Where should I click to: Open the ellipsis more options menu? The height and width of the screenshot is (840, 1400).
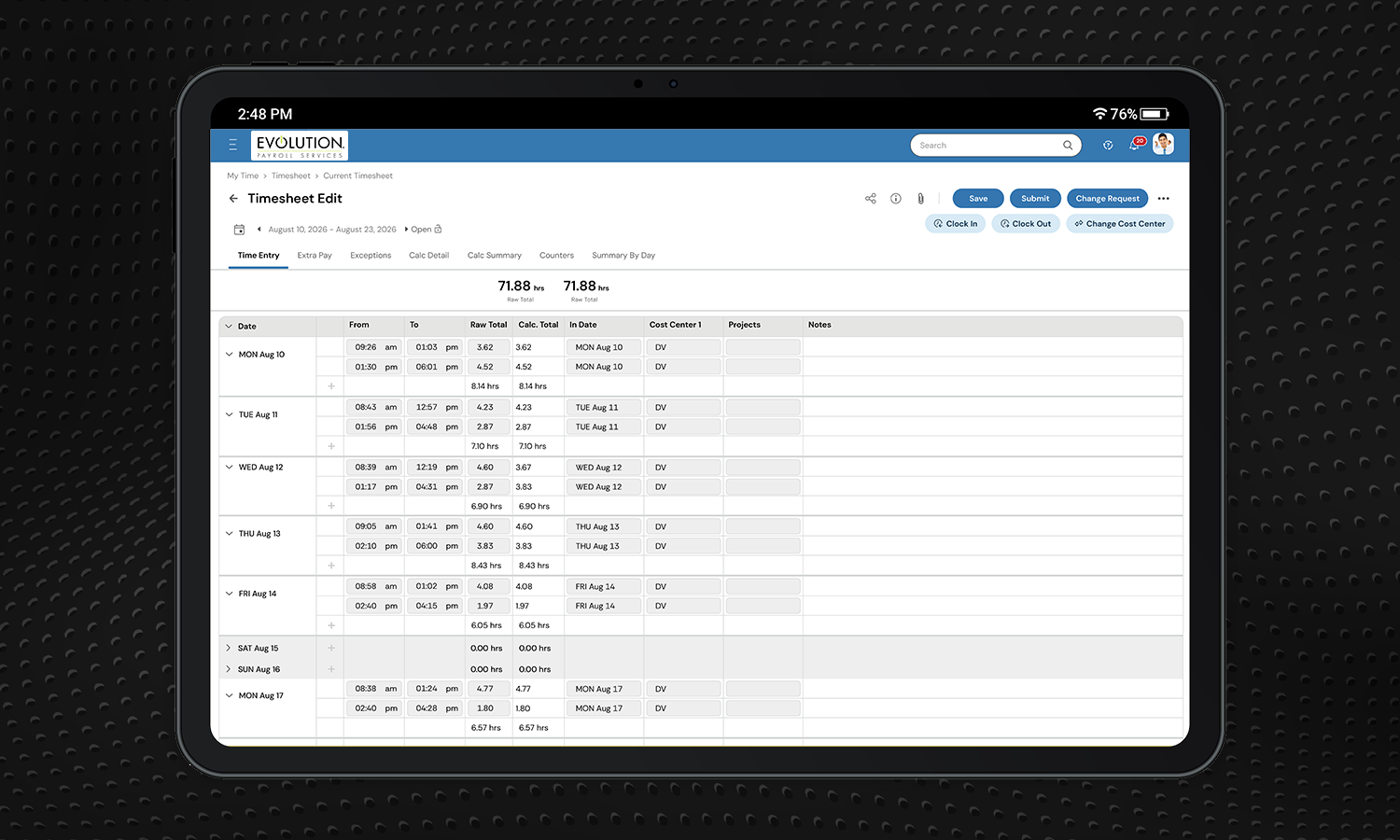tap(1163, 198)
